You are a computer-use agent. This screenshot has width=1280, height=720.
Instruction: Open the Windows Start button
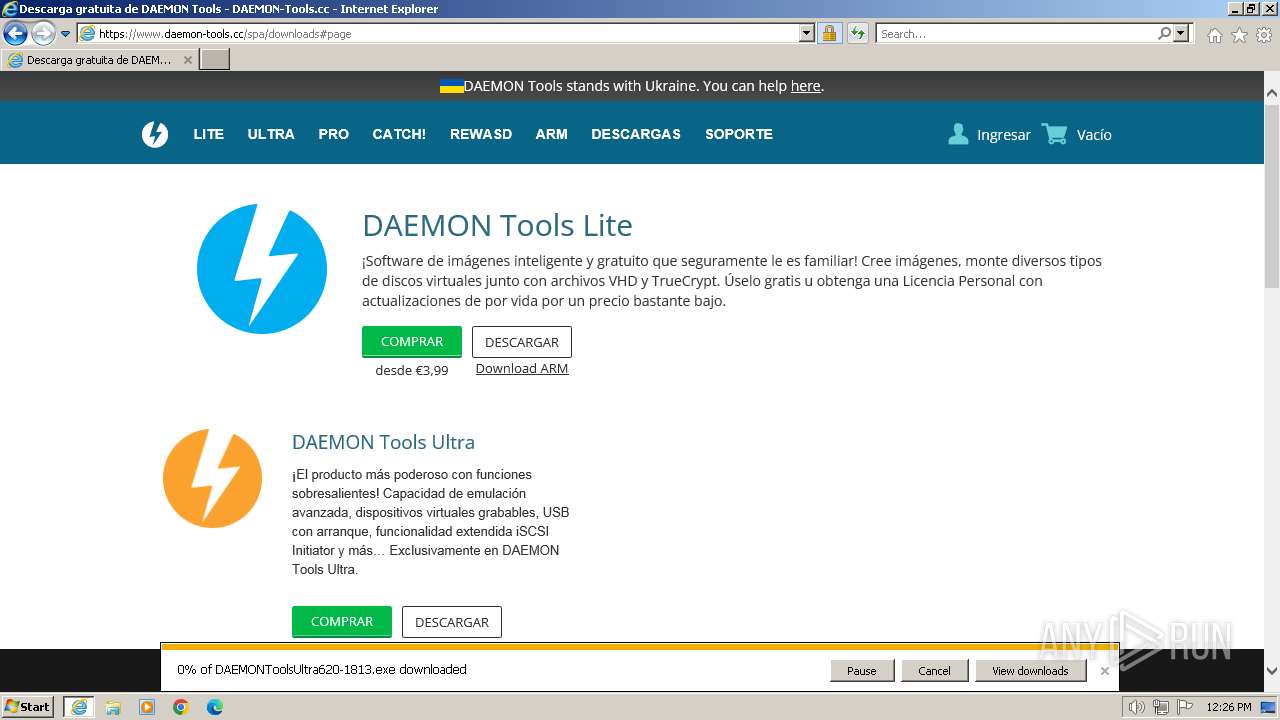(28, 707)
